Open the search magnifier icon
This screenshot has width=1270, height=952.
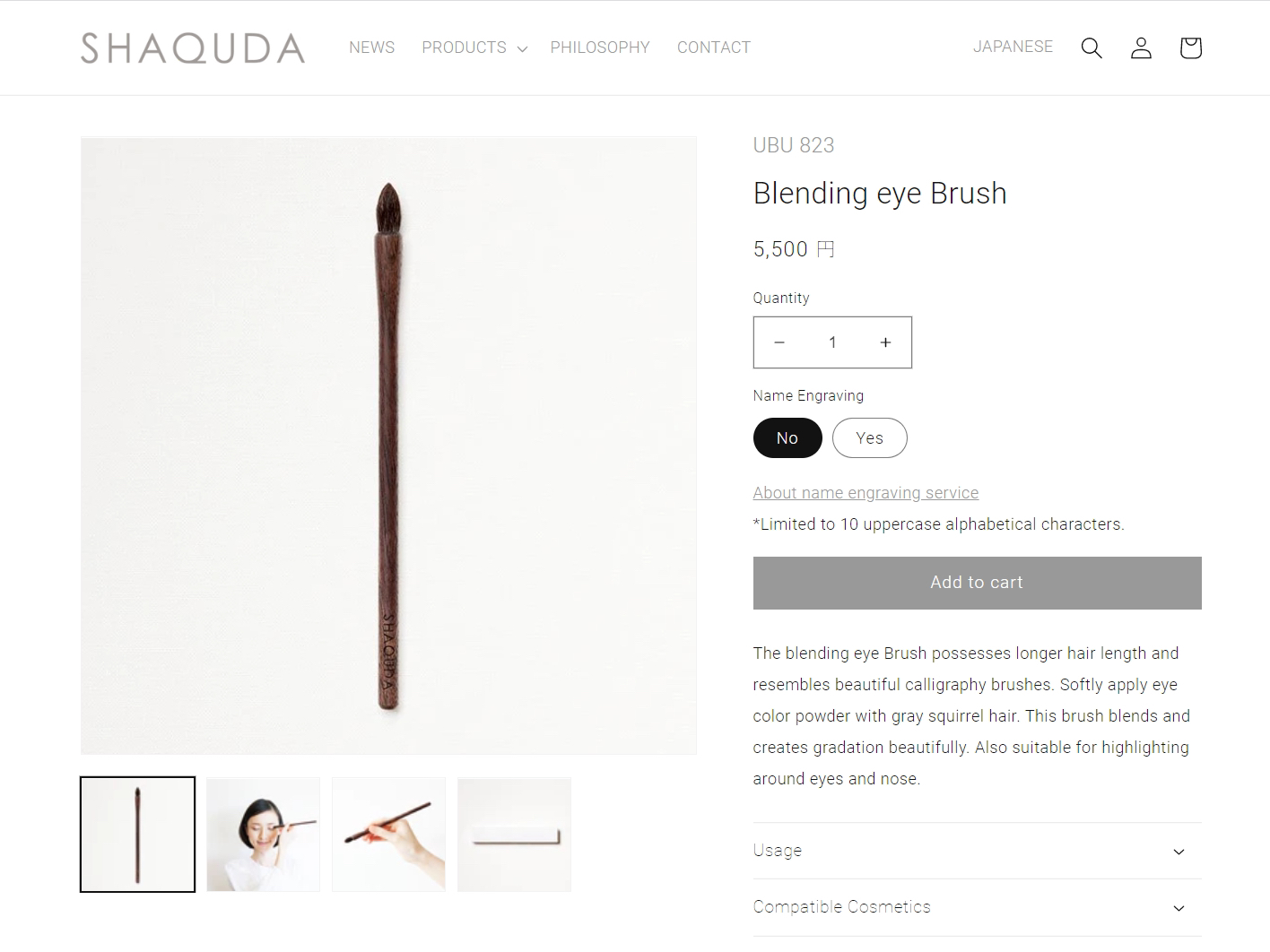(x=1091, y=48)
